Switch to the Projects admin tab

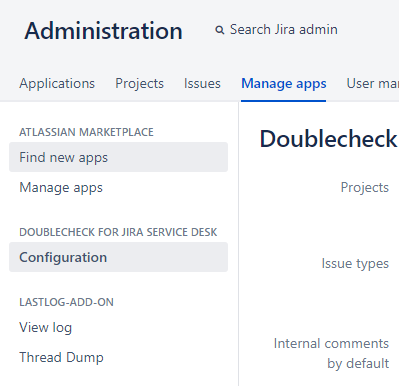139,83
